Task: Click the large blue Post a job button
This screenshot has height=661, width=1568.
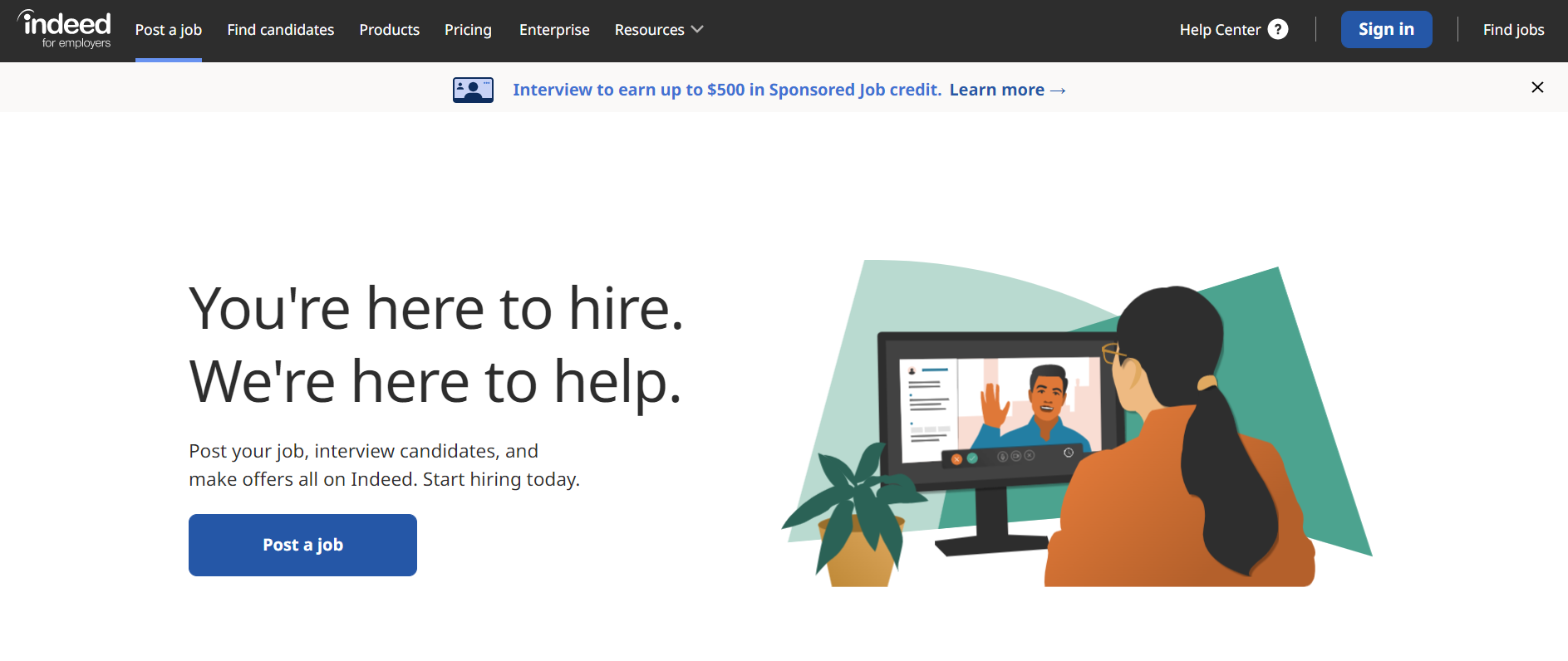Action: click(x=302, y=545)
